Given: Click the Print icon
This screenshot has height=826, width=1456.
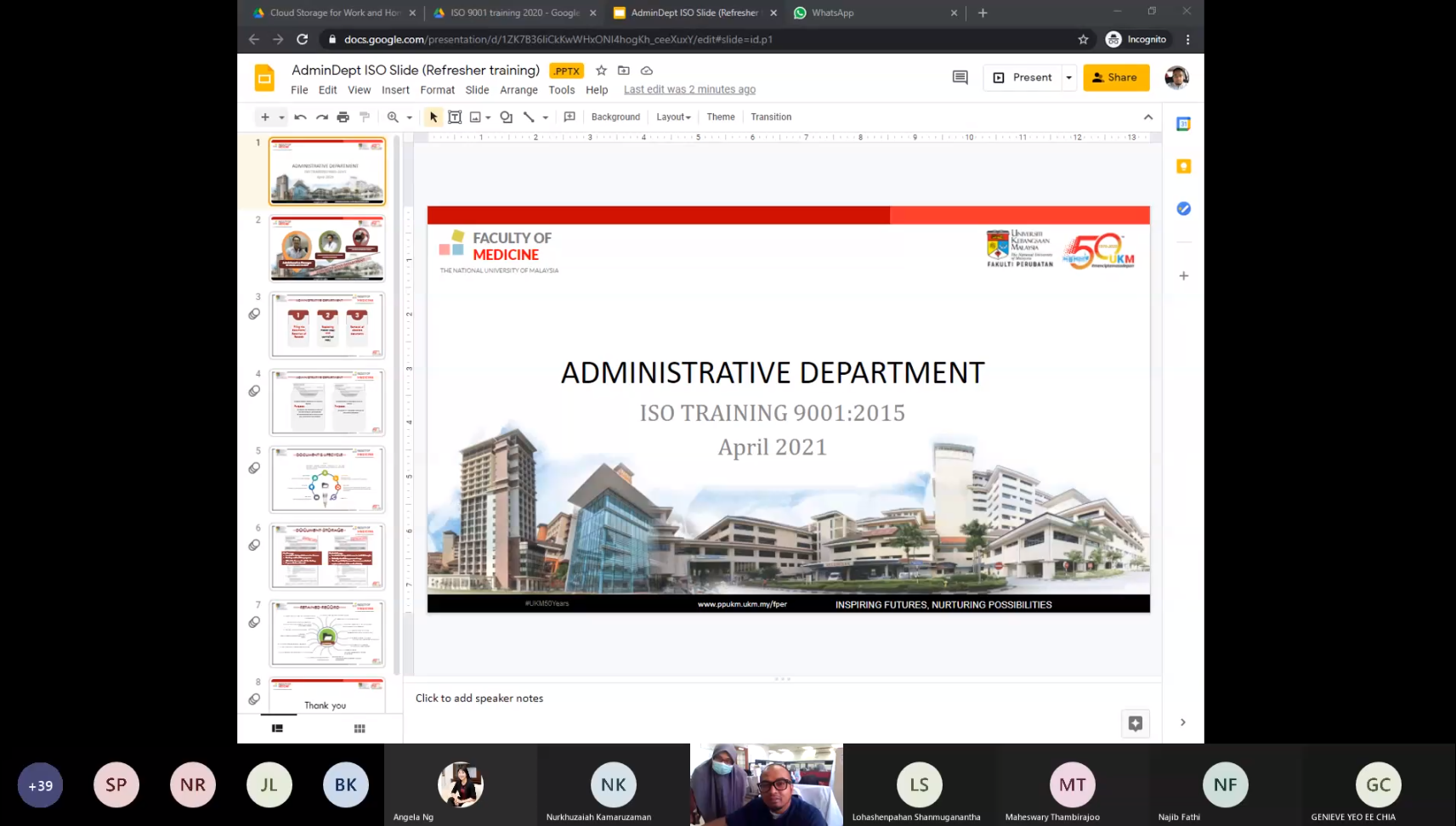Looking at the screenshot, I should point(343,117).
